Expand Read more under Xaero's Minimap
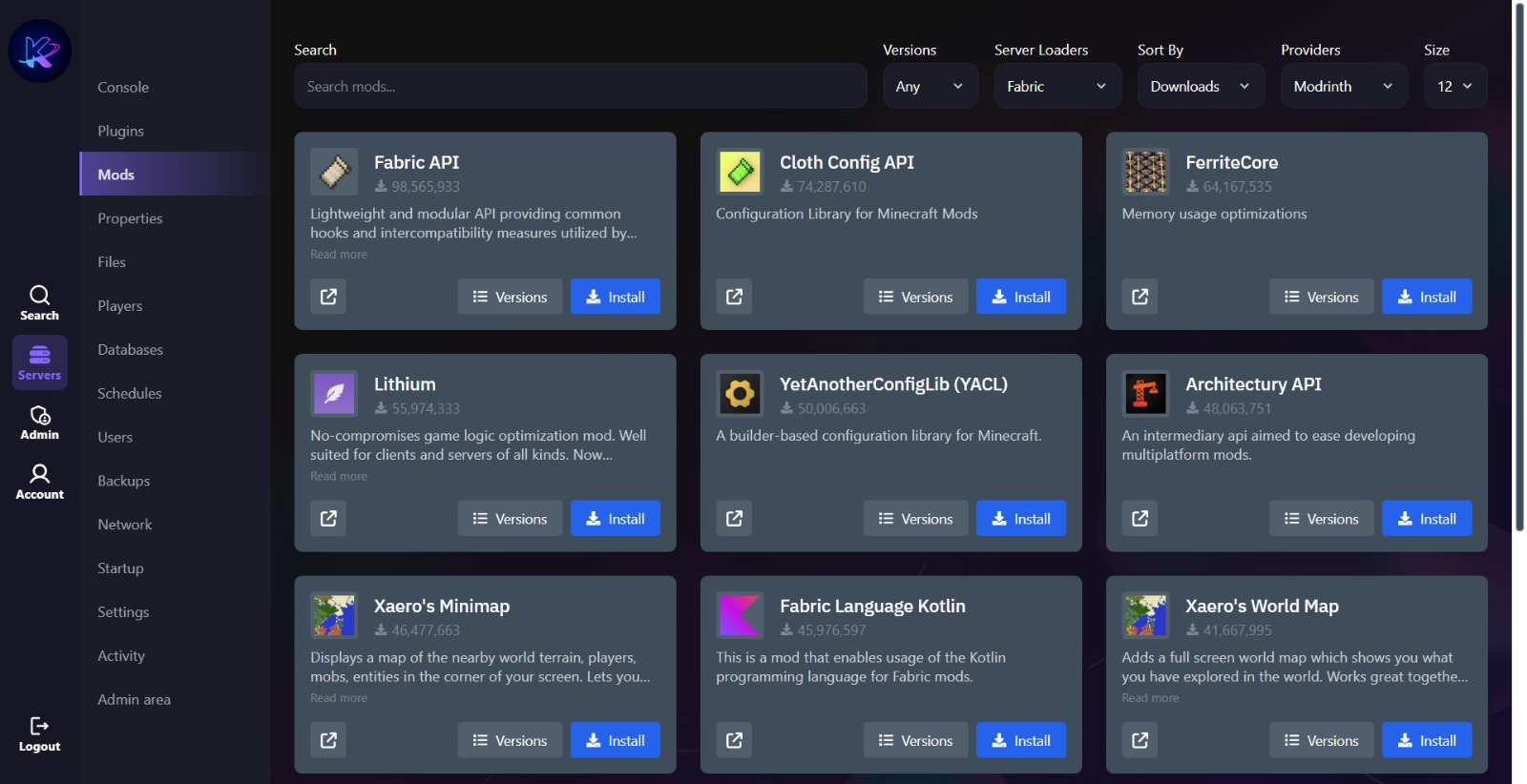This screenshot has height=784, width=1527. (339, 698)
